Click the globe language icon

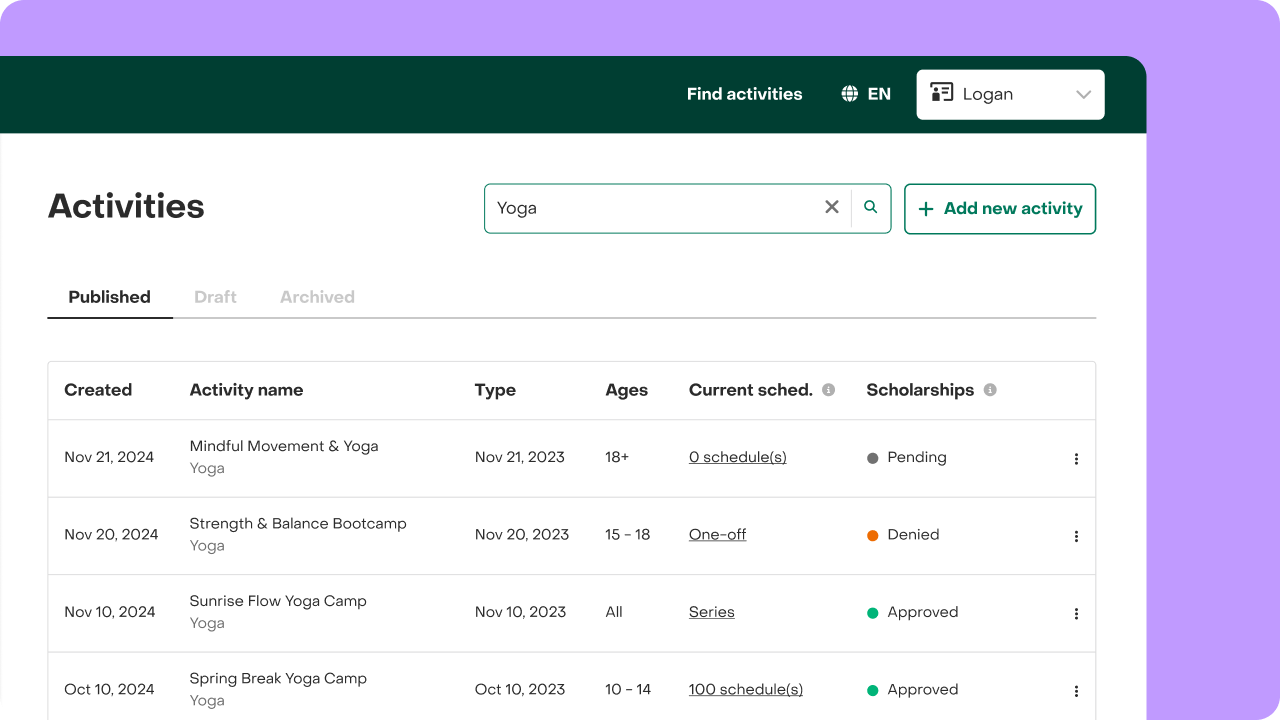pos(850,94)
